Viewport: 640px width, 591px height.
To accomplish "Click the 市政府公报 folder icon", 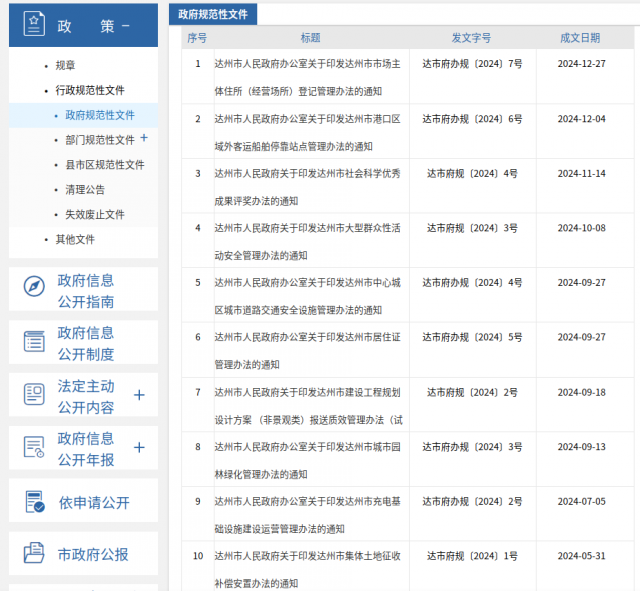I will pyautogui.click(x=34, y=554).
